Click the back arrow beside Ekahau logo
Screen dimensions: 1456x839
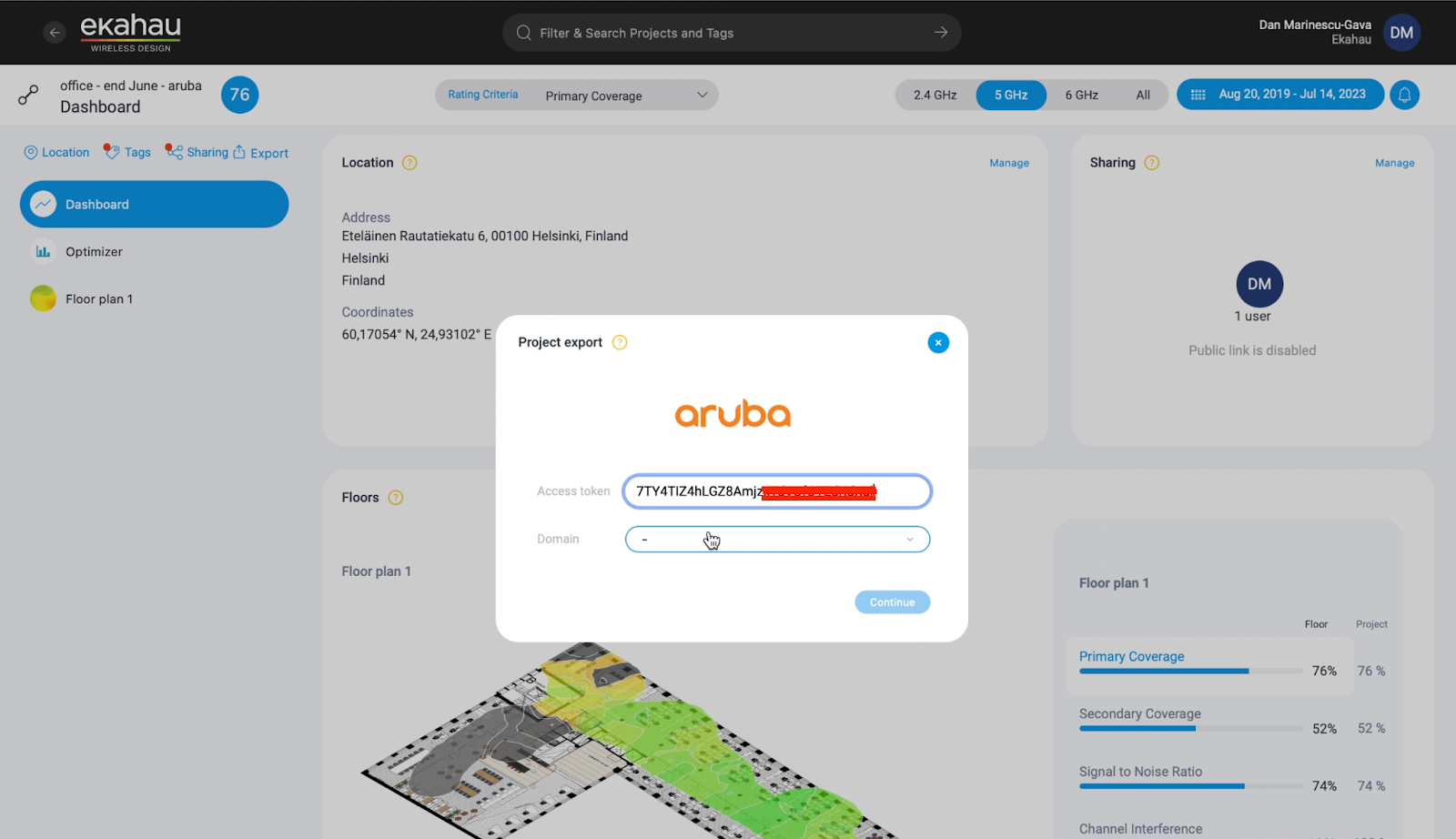(55, 33)
